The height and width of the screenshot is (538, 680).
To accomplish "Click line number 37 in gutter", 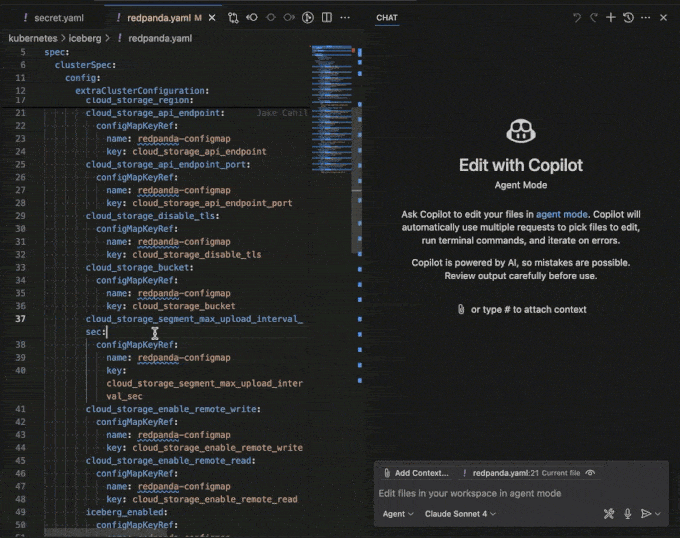I will (20, 319).
